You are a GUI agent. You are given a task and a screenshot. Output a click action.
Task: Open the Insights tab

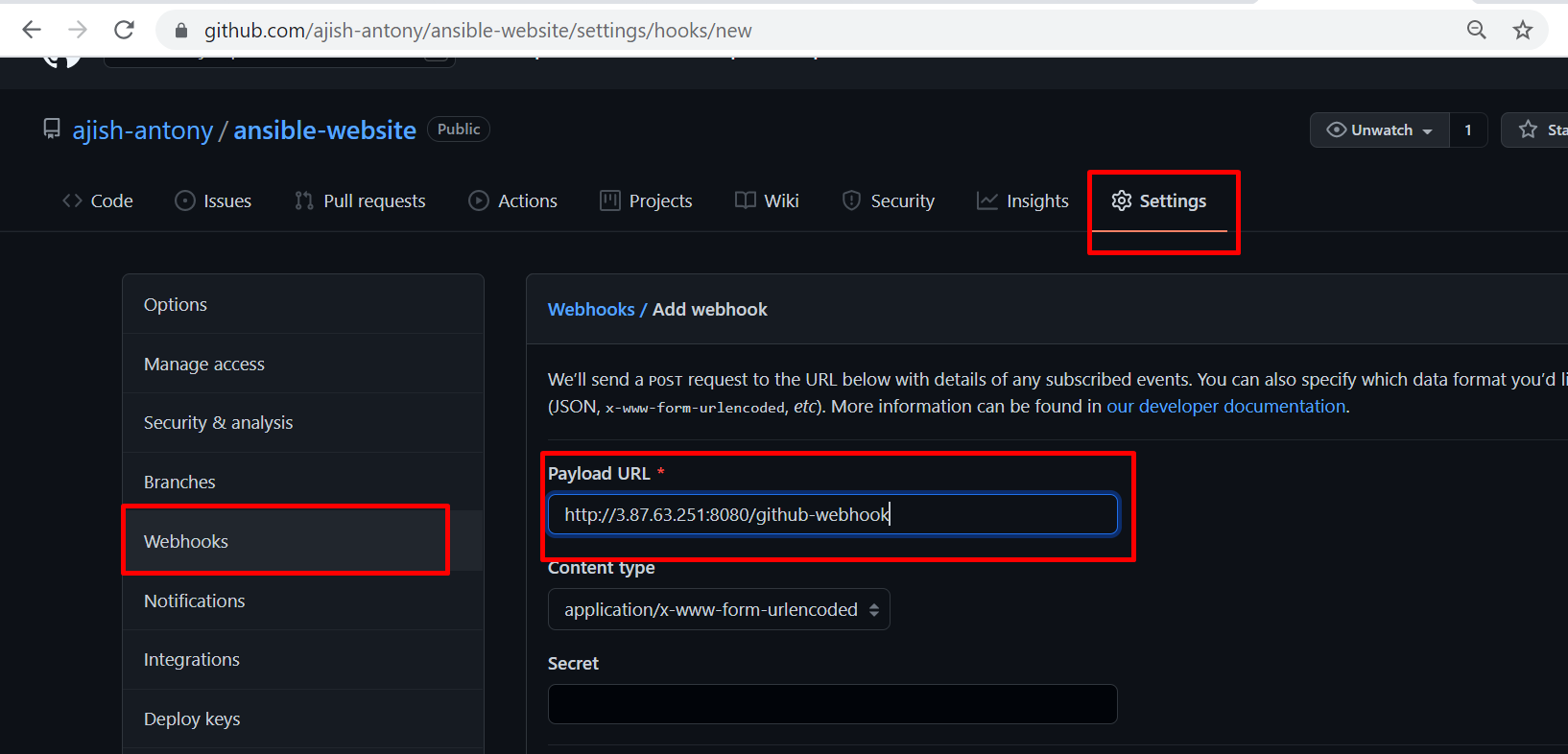[x=1023, y=201]
